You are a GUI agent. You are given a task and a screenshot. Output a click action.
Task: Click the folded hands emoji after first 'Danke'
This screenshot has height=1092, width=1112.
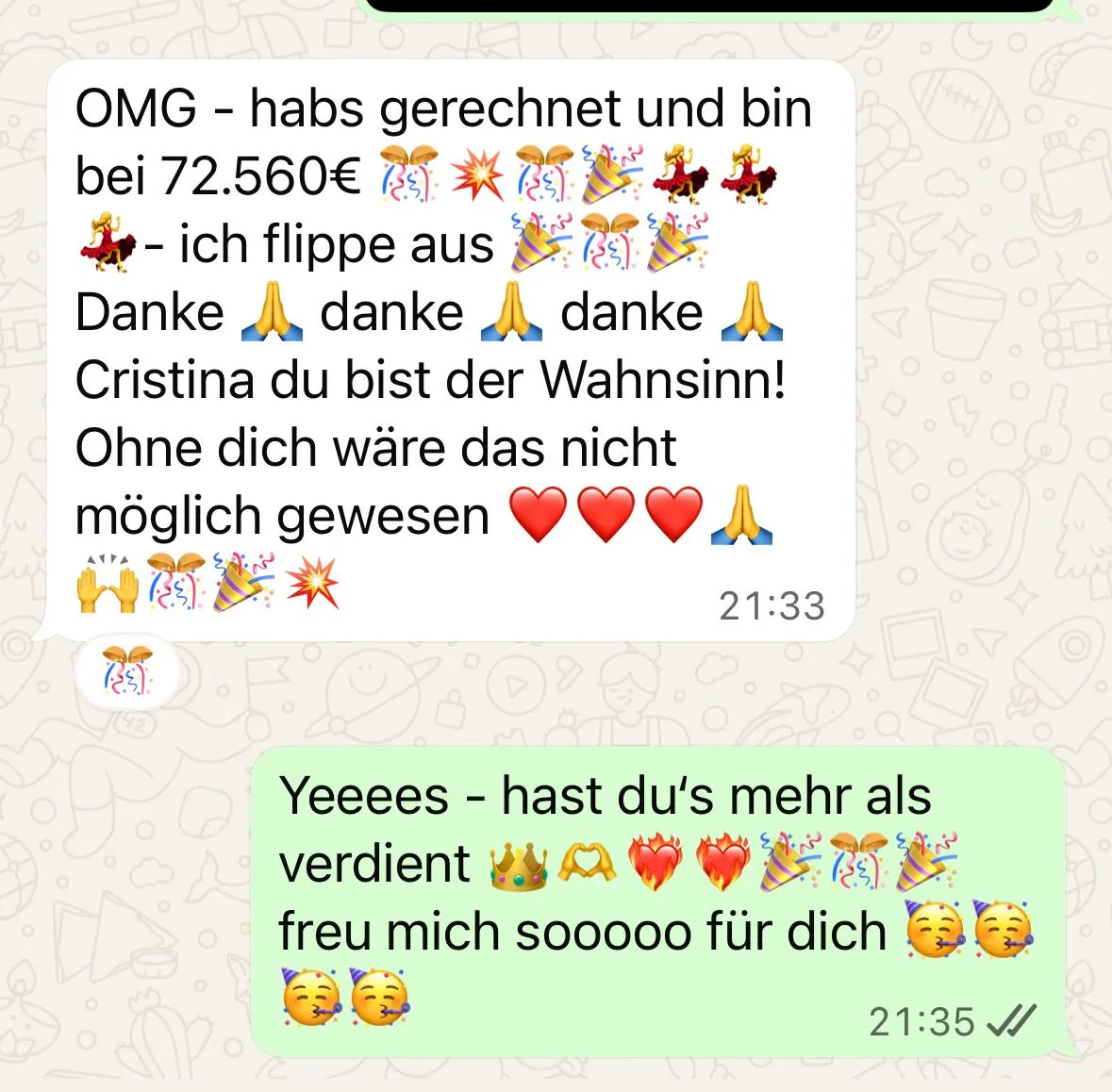point(272,310)
